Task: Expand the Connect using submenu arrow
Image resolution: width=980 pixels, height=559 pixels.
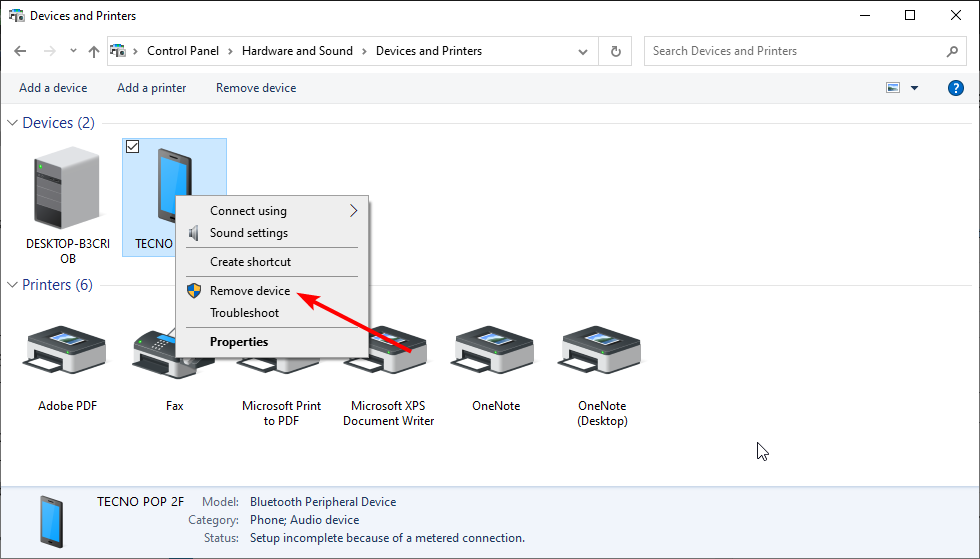Action: 354,211
